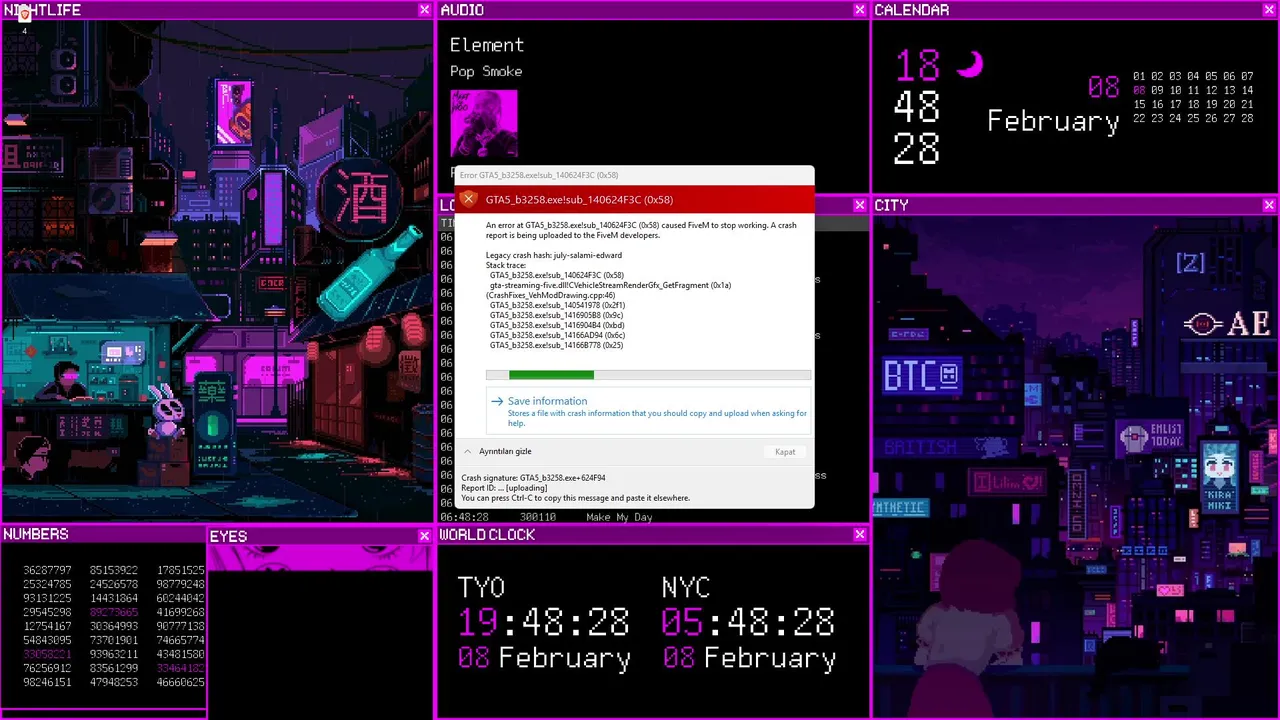Image resolution: width=1280 pixels, height=720 pixels.
Task: Click the Make My Day log entry
Action: 619,517
